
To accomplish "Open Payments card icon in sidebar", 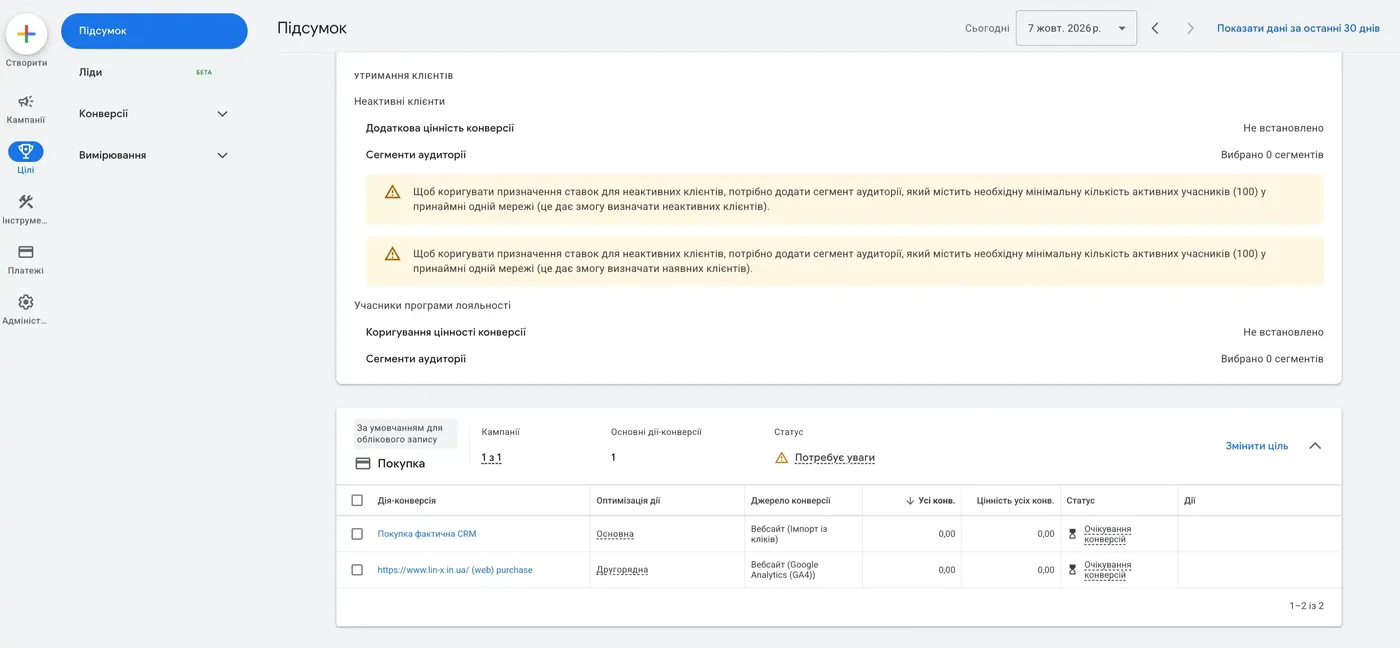I will (26, 252).
